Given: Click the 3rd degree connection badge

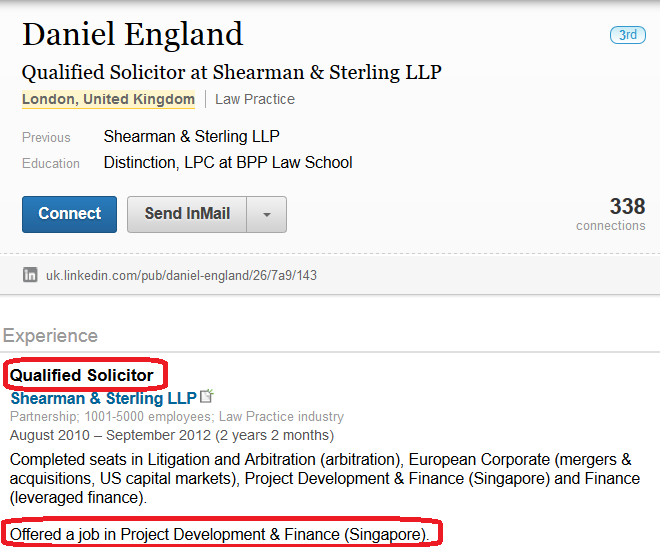Looking at the screenshot, I should click(x=628, y=35).
